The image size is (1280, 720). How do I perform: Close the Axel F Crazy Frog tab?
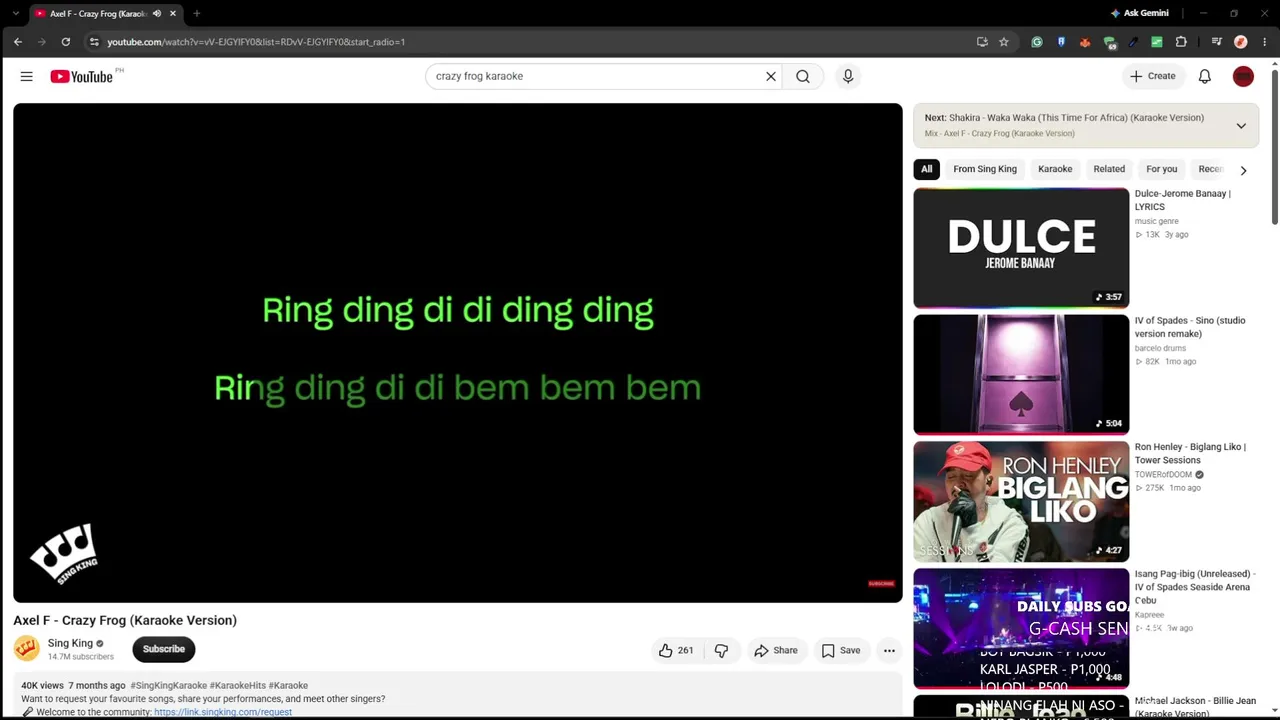tap(173, 13)
